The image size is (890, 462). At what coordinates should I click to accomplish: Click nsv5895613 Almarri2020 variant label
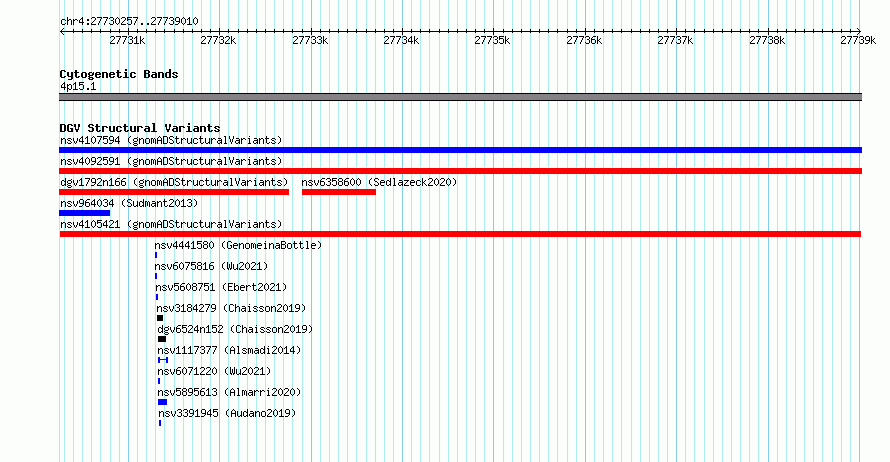coord(229,392)
